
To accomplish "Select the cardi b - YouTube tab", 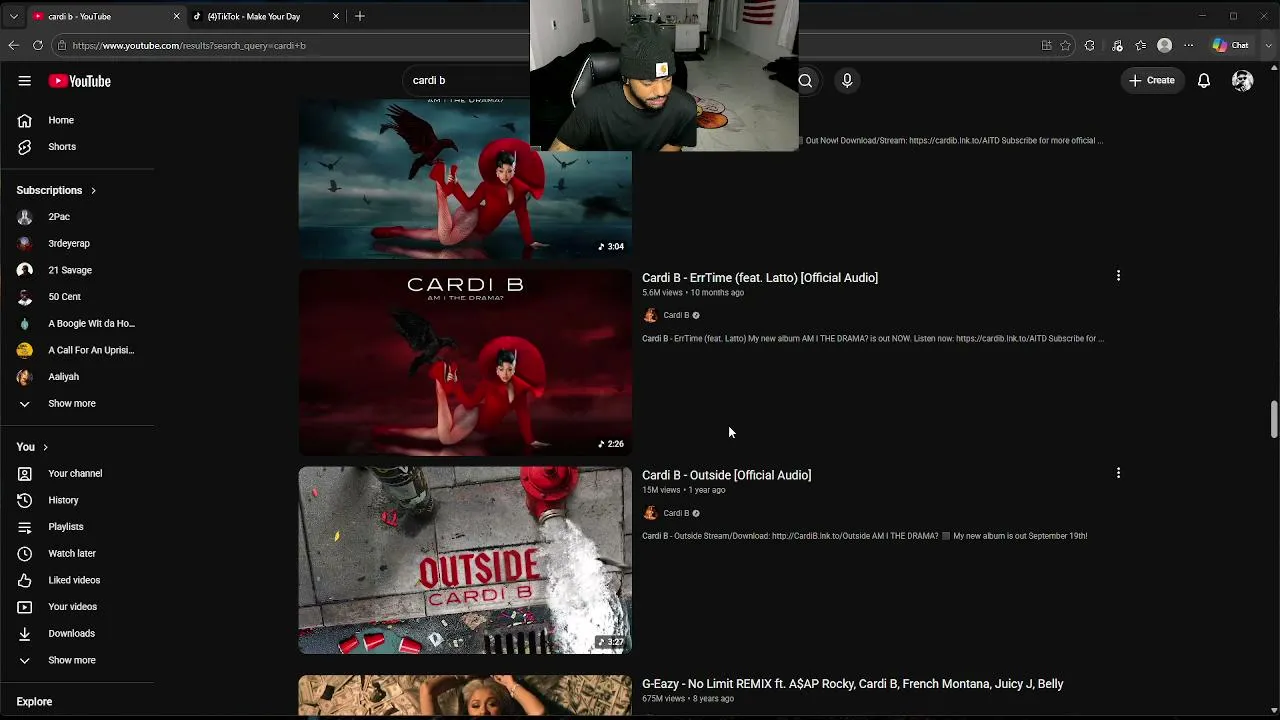I will (105, 16).
